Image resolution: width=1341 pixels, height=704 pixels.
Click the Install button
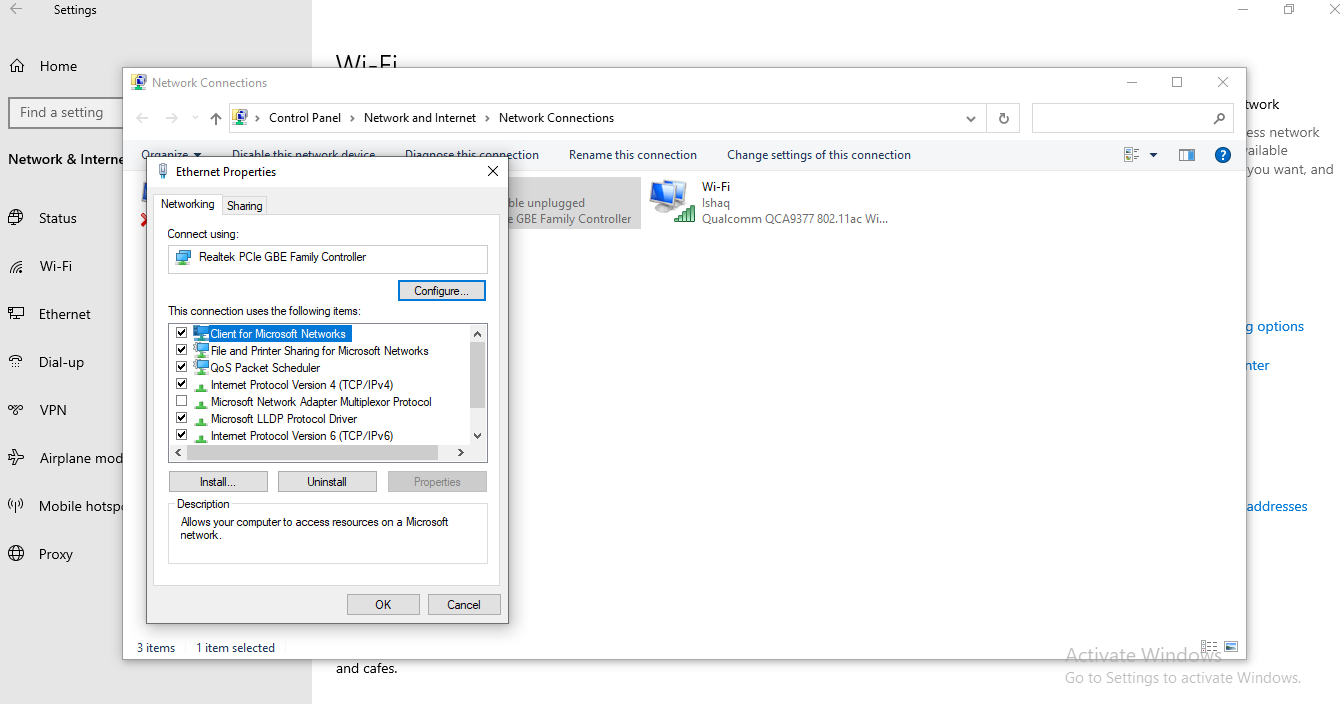pyautogui.click(x=218, y=482)
